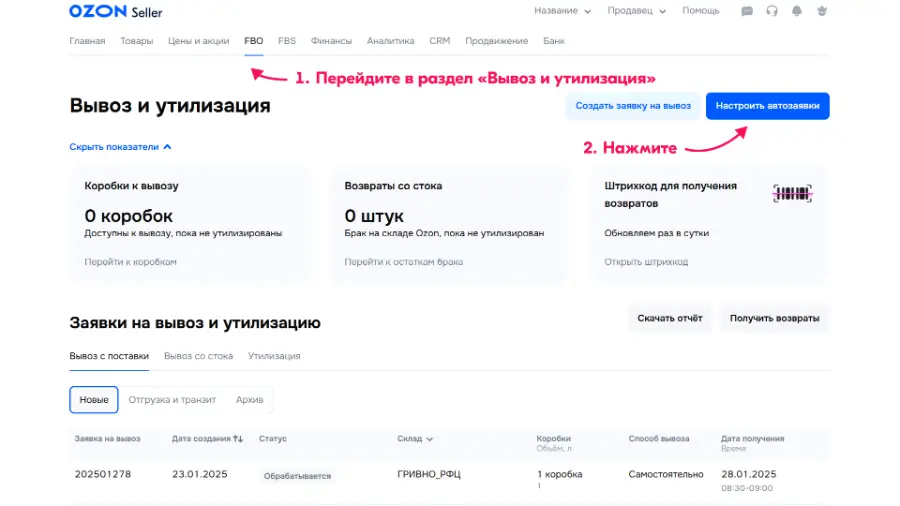Select the Архив filter

click(250, 400)
